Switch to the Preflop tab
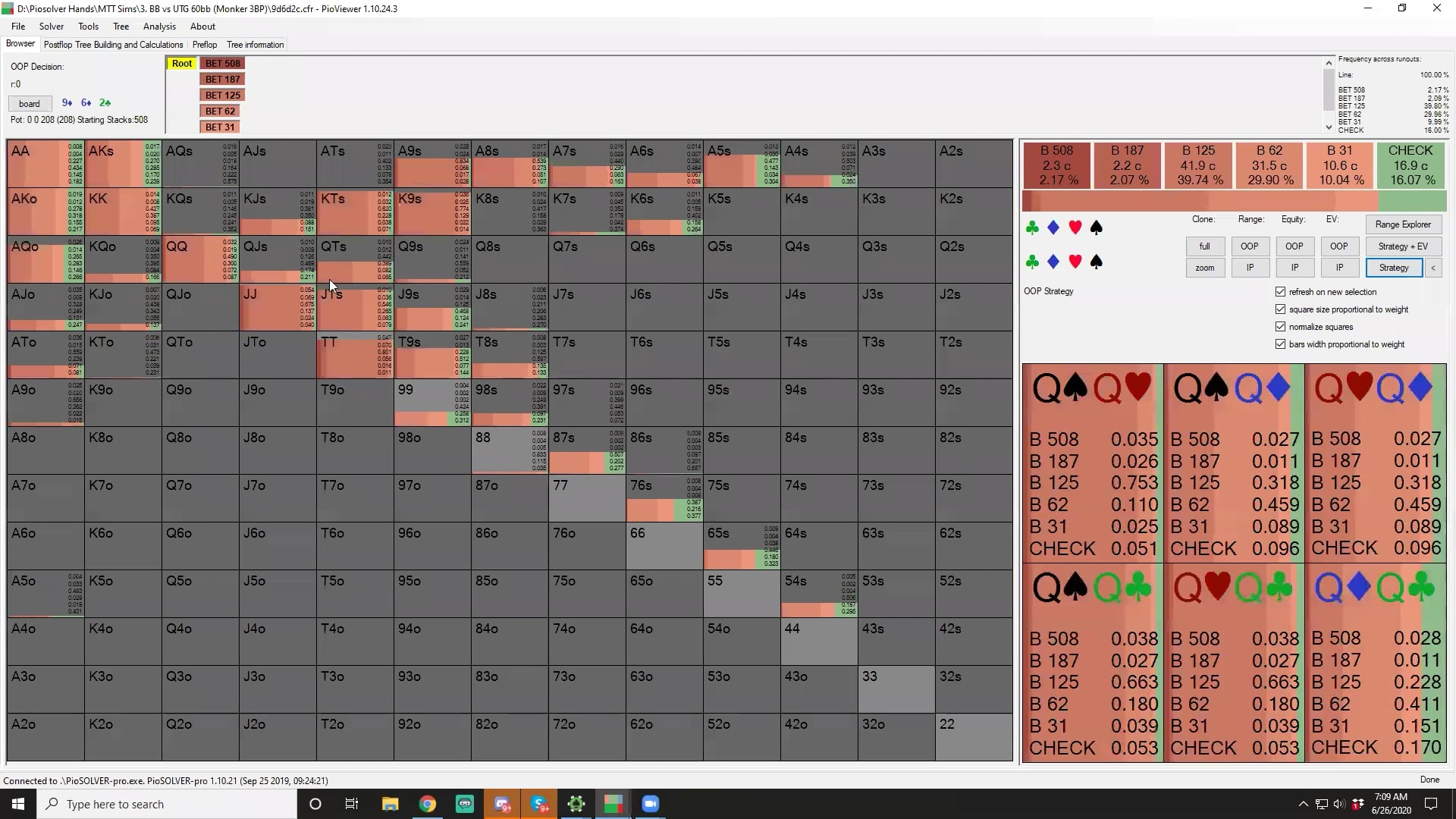 pos(205,45)
